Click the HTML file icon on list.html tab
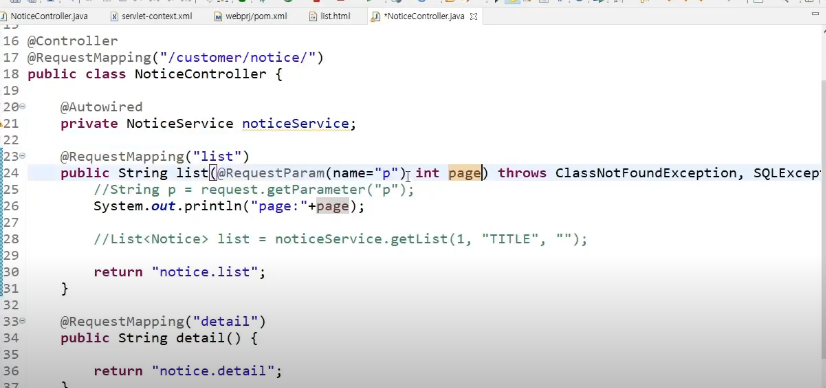The width and height of the screenshot is (826, 388). point(313,16)
